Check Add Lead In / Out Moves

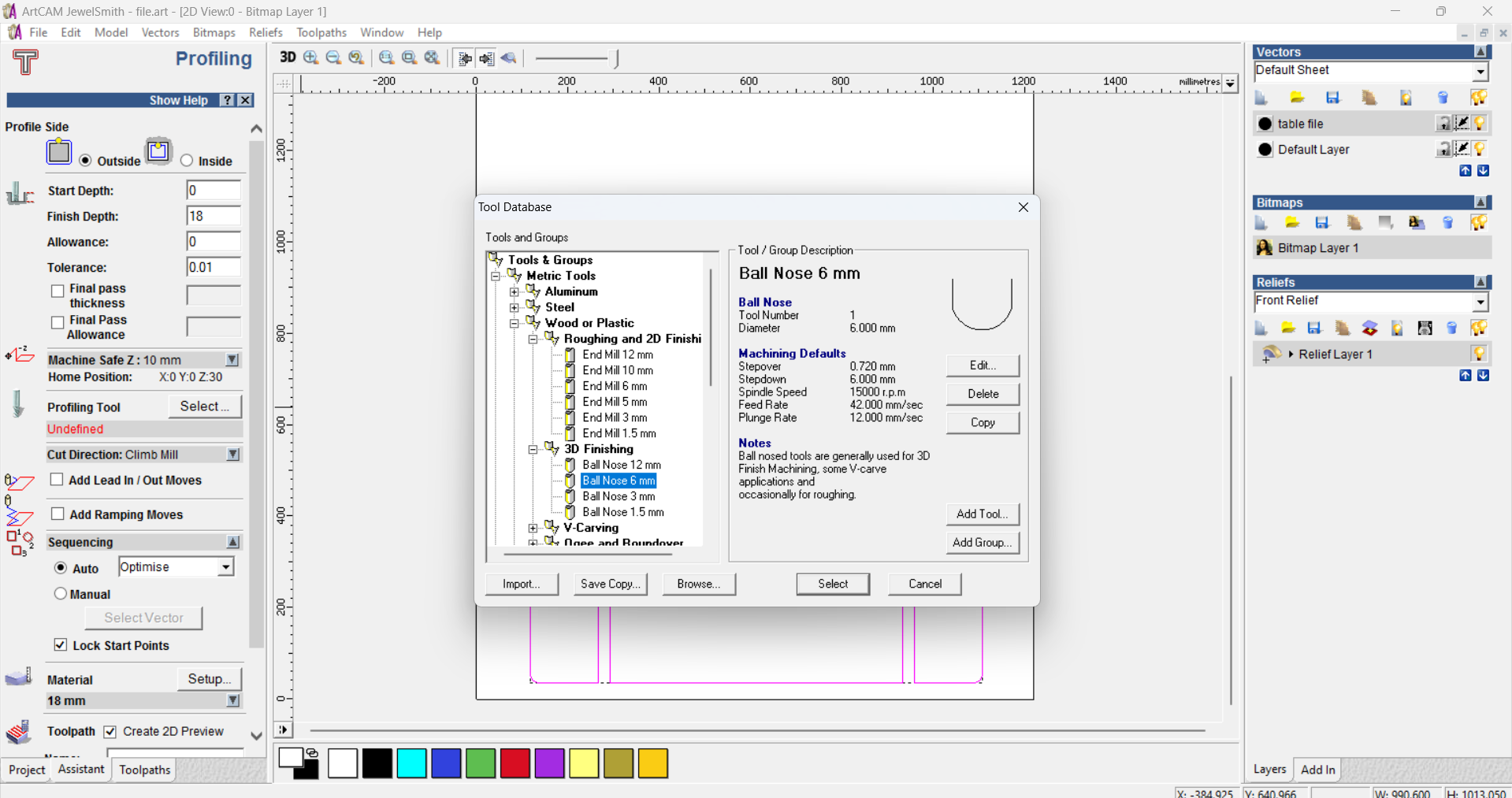(57, 479)
